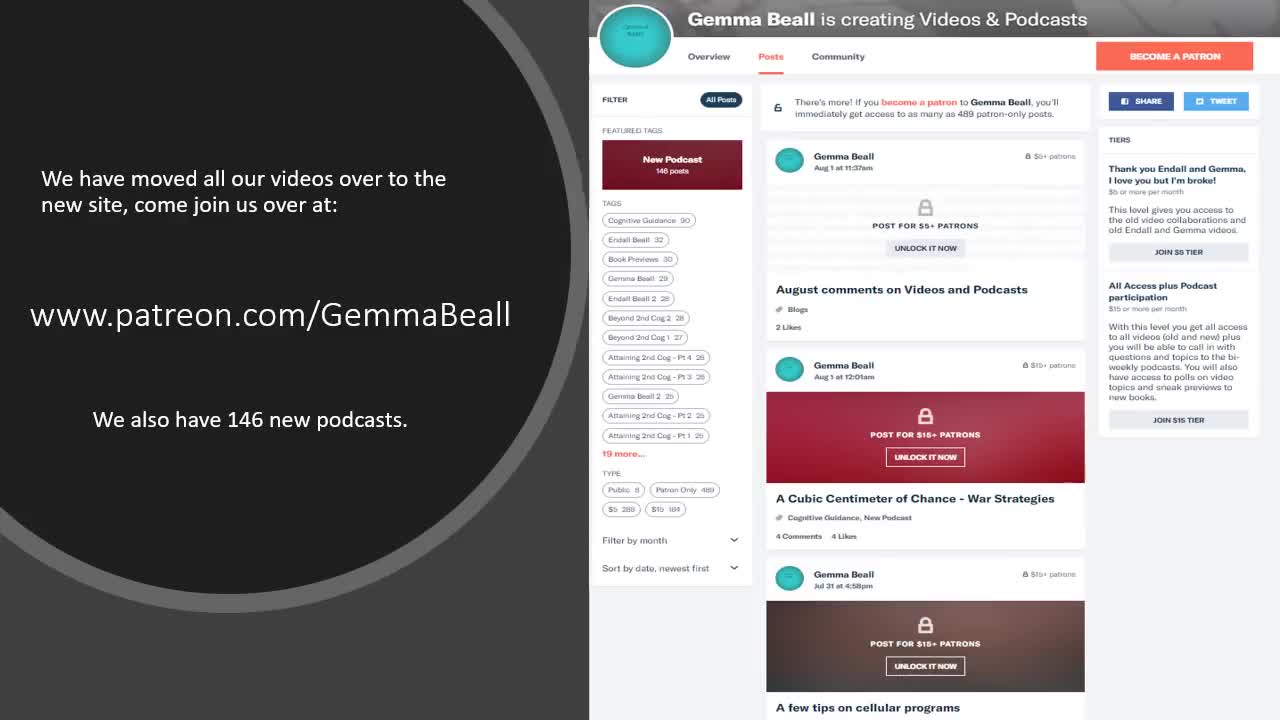Filter by $5 tier post type
1280x720 pixels.
pos(622,509)
